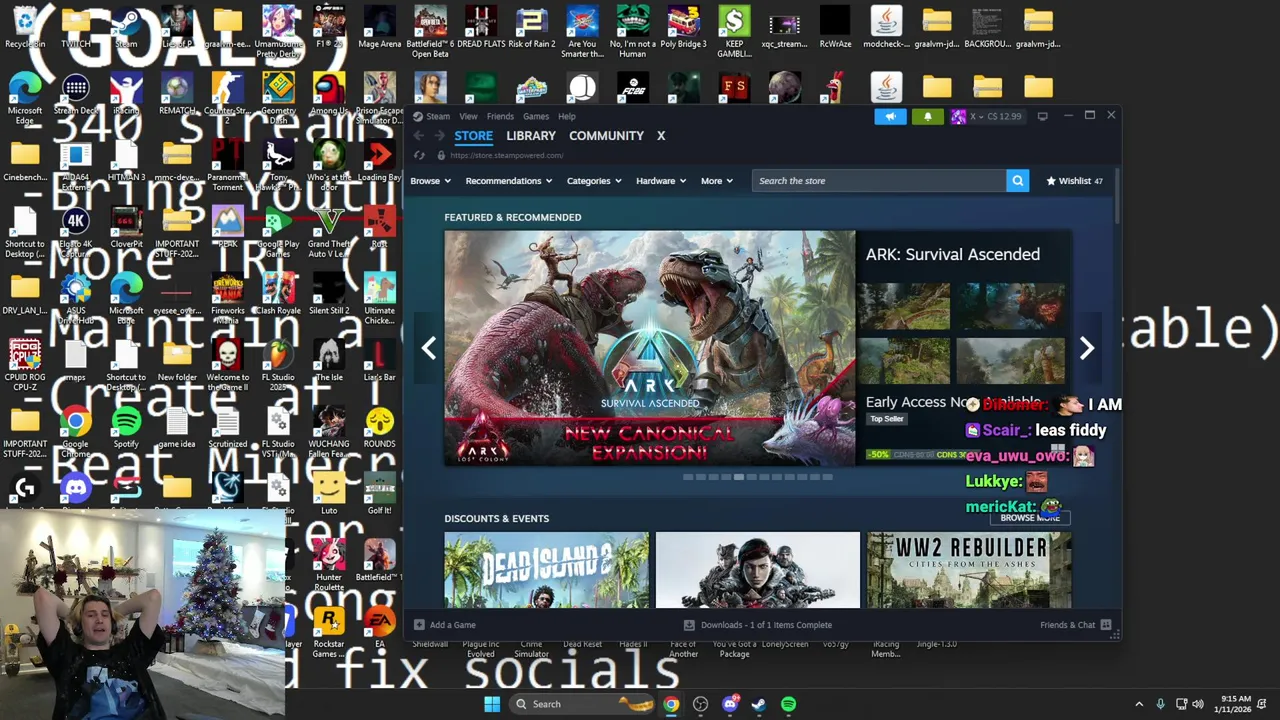Click Chrome icon in the taskbar
The height and width of the screenshot is (720, 1280).
click(x=671, y=704)
